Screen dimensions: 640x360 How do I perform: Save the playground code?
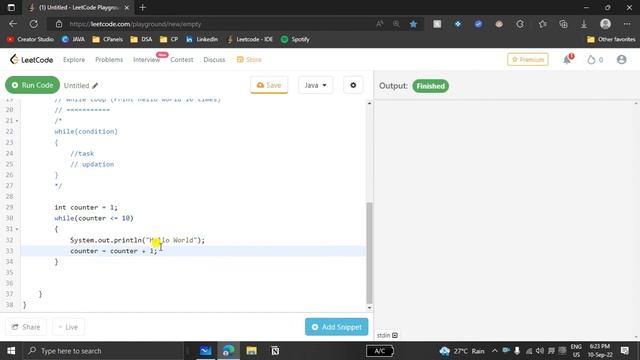[269, 85]
